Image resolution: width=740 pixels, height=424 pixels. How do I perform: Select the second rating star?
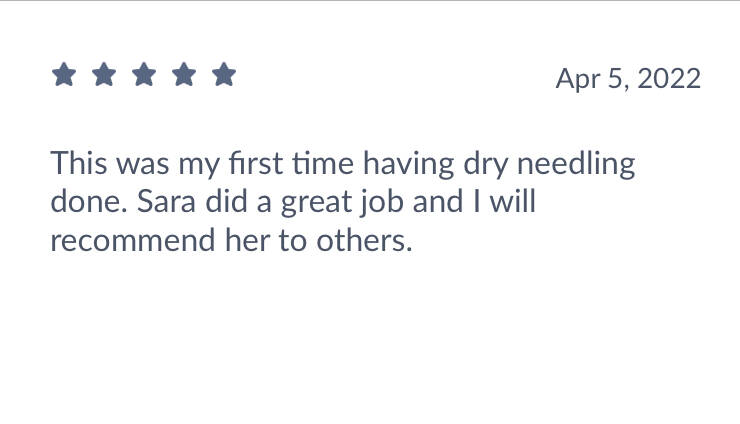point(103,75)
